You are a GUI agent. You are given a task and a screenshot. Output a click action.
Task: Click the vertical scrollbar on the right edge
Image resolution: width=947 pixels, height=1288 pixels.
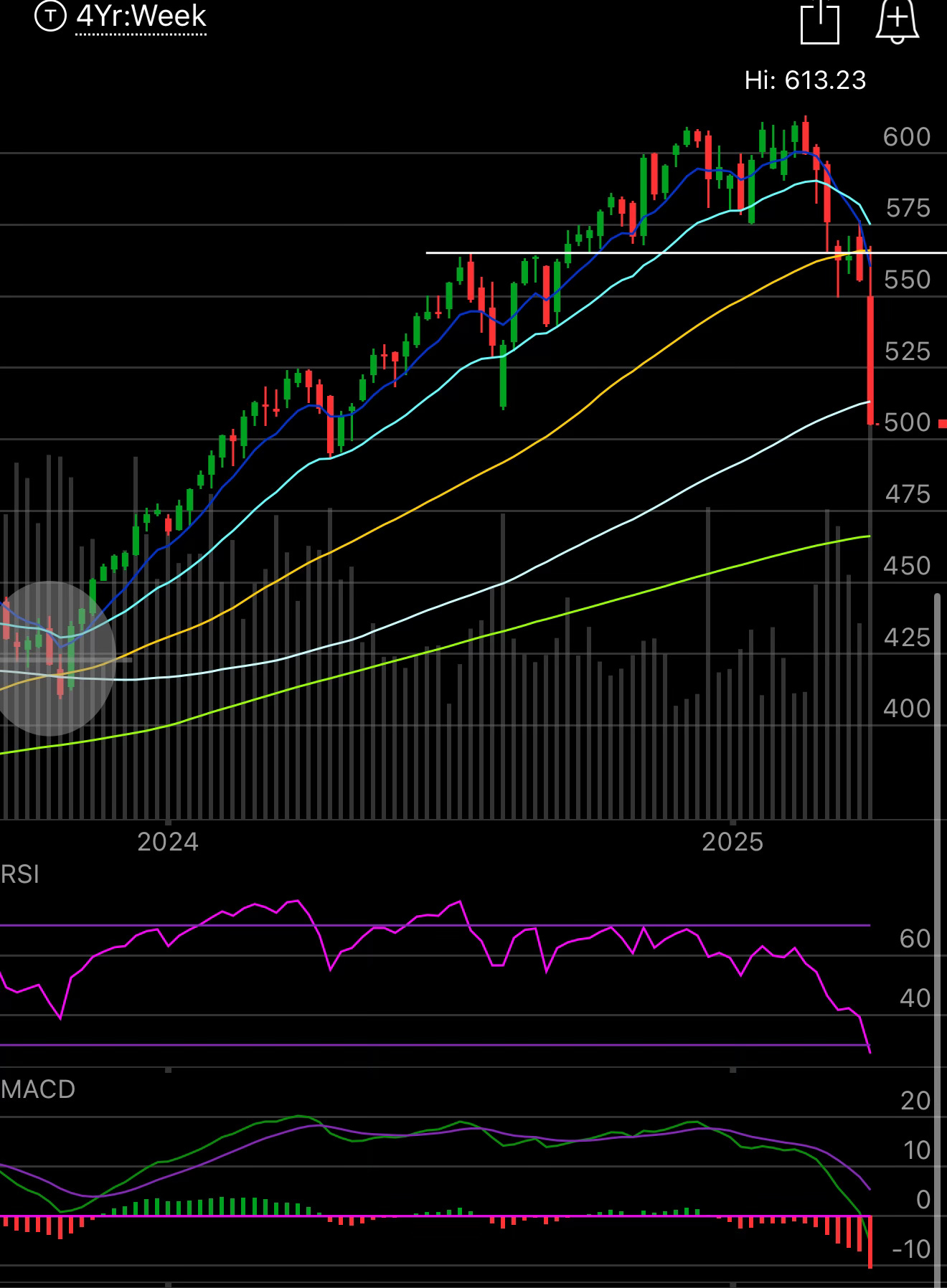tap(937, 939)
